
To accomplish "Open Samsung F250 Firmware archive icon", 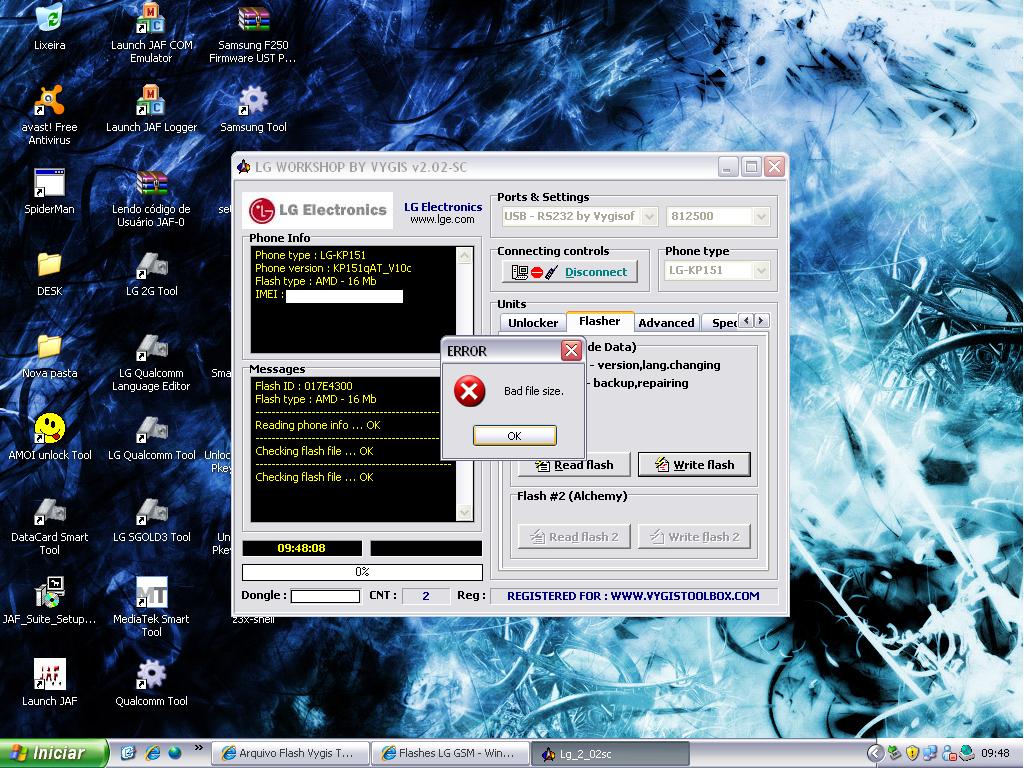I will pos(253,19).
